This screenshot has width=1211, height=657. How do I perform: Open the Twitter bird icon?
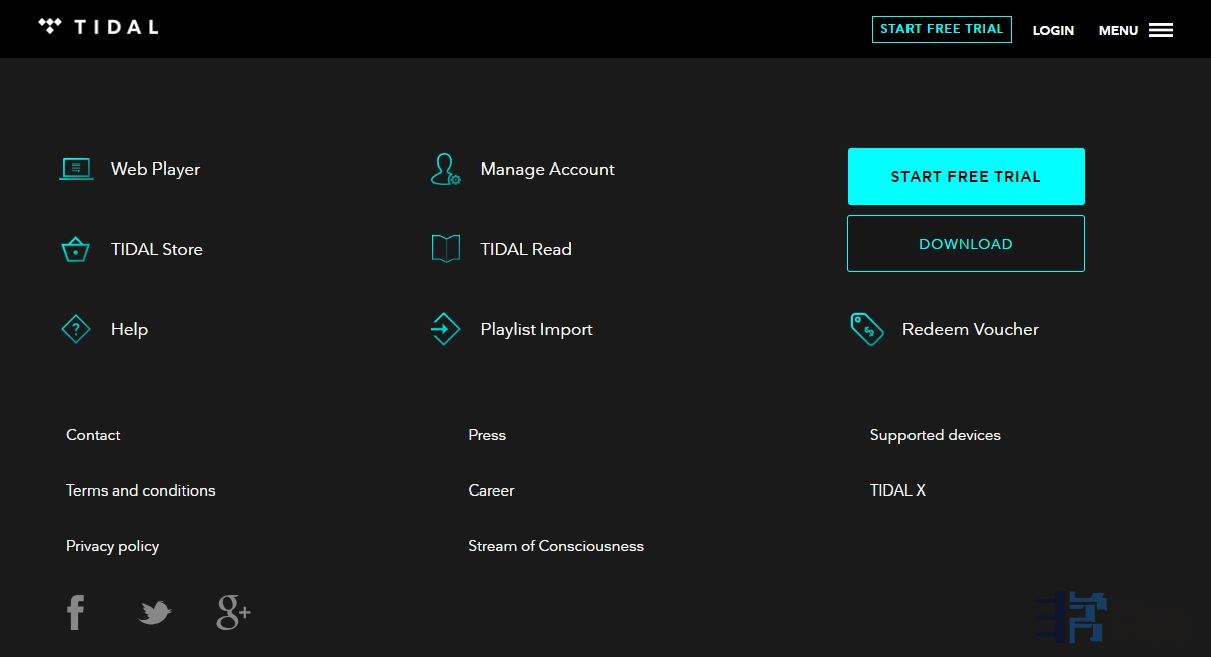154,612
